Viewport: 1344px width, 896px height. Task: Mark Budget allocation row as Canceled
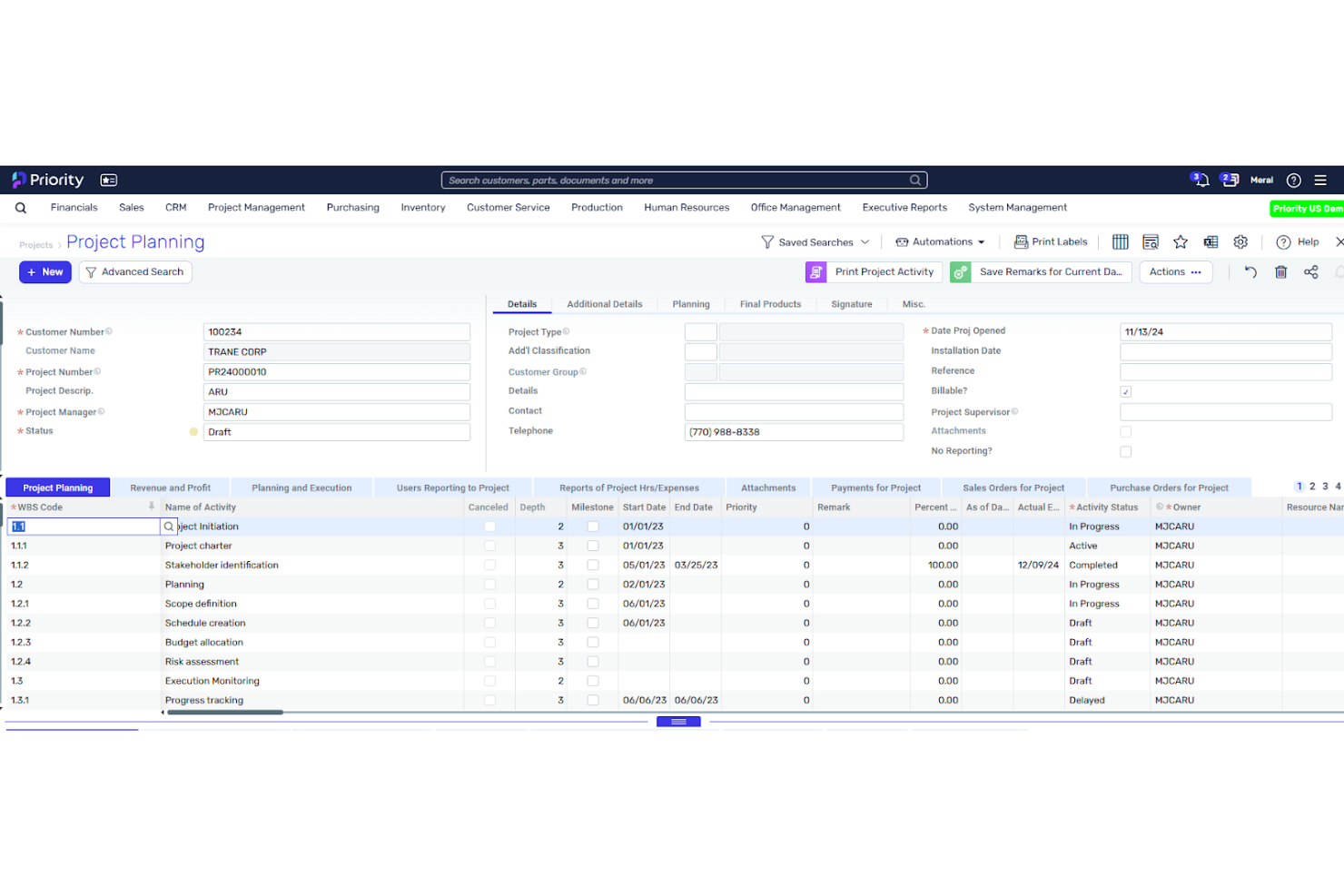tap(489, 642)
